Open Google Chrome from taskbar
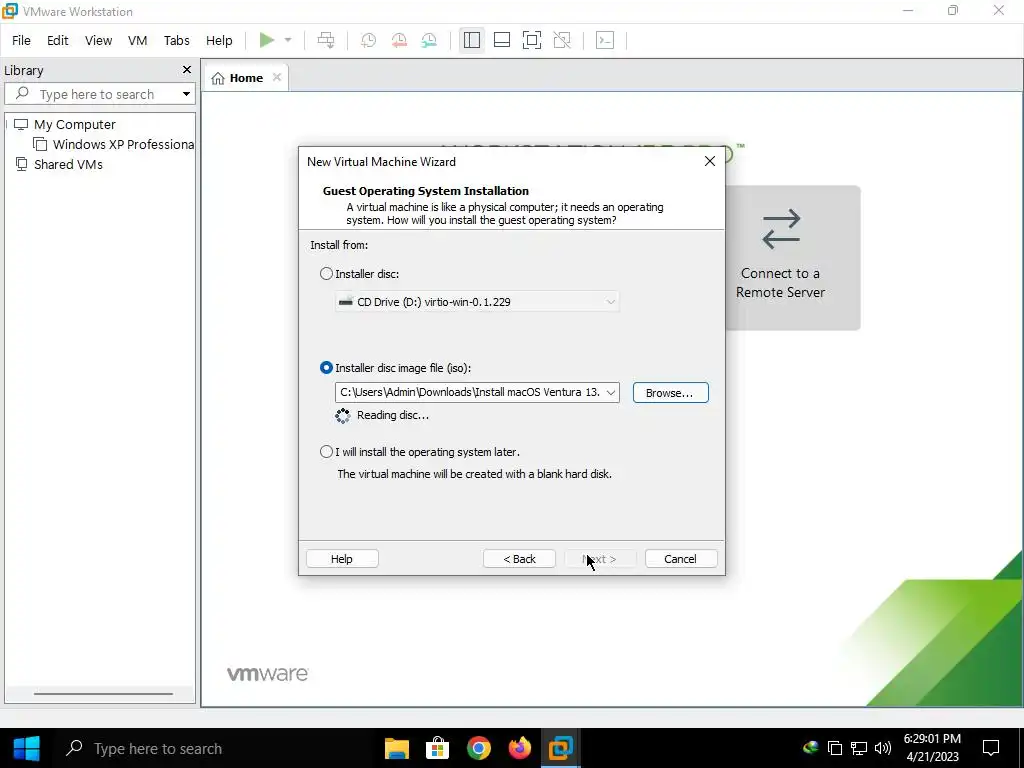 479,748
